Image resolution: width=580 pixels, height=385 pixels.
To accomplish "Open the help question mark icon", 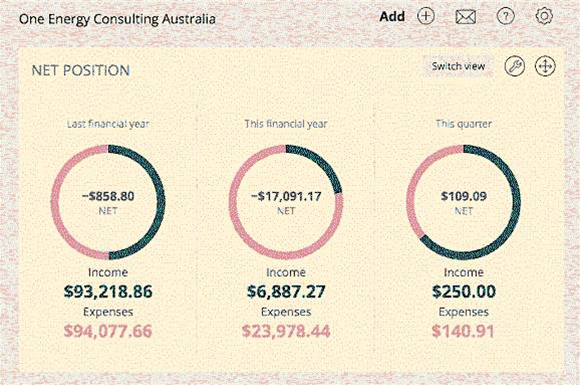I will [505, 17].
